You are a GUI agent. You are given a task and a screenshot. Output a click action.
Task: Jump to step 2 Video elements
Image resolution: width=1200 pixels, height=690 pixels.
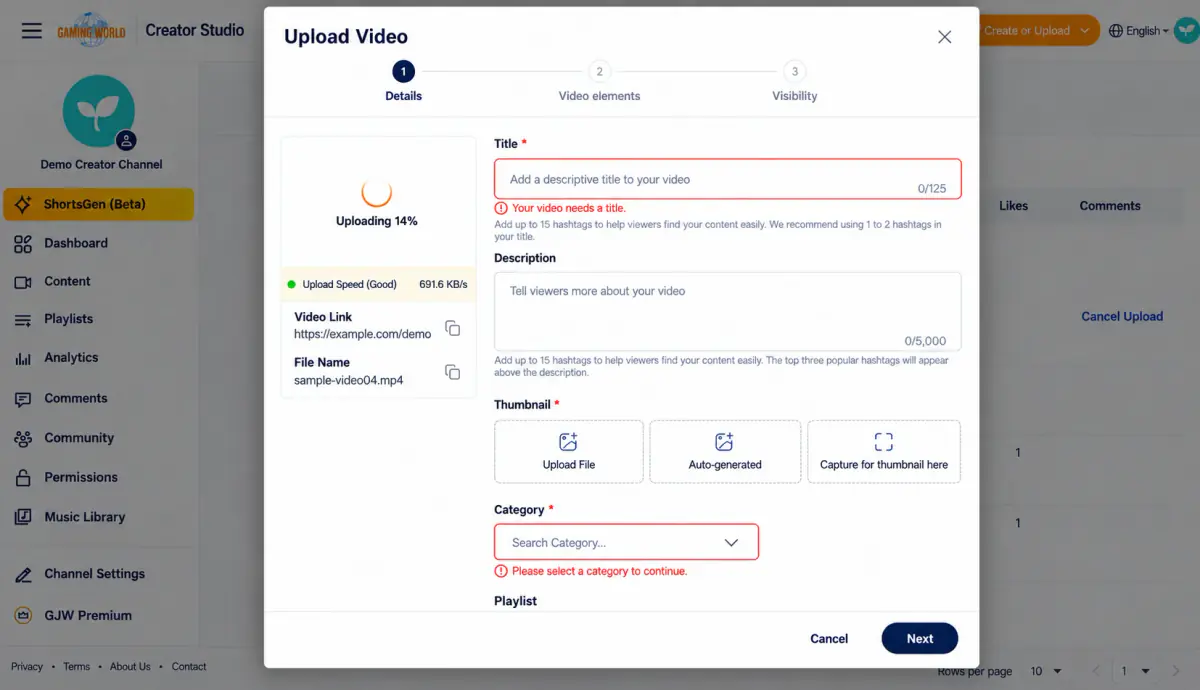tap(599, 81)
